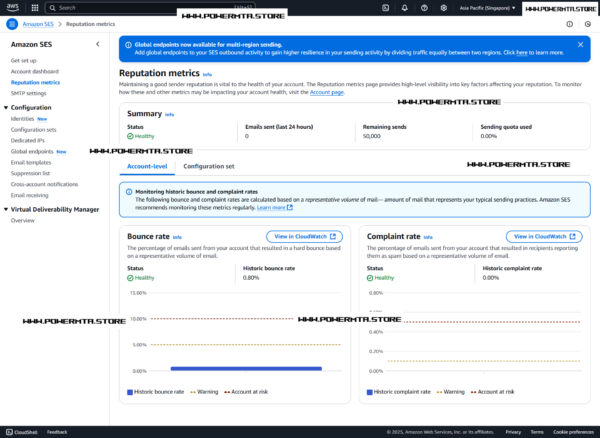Open the AWS services grid menu
This screenshot has width=600, height=438.
[35, 8]
